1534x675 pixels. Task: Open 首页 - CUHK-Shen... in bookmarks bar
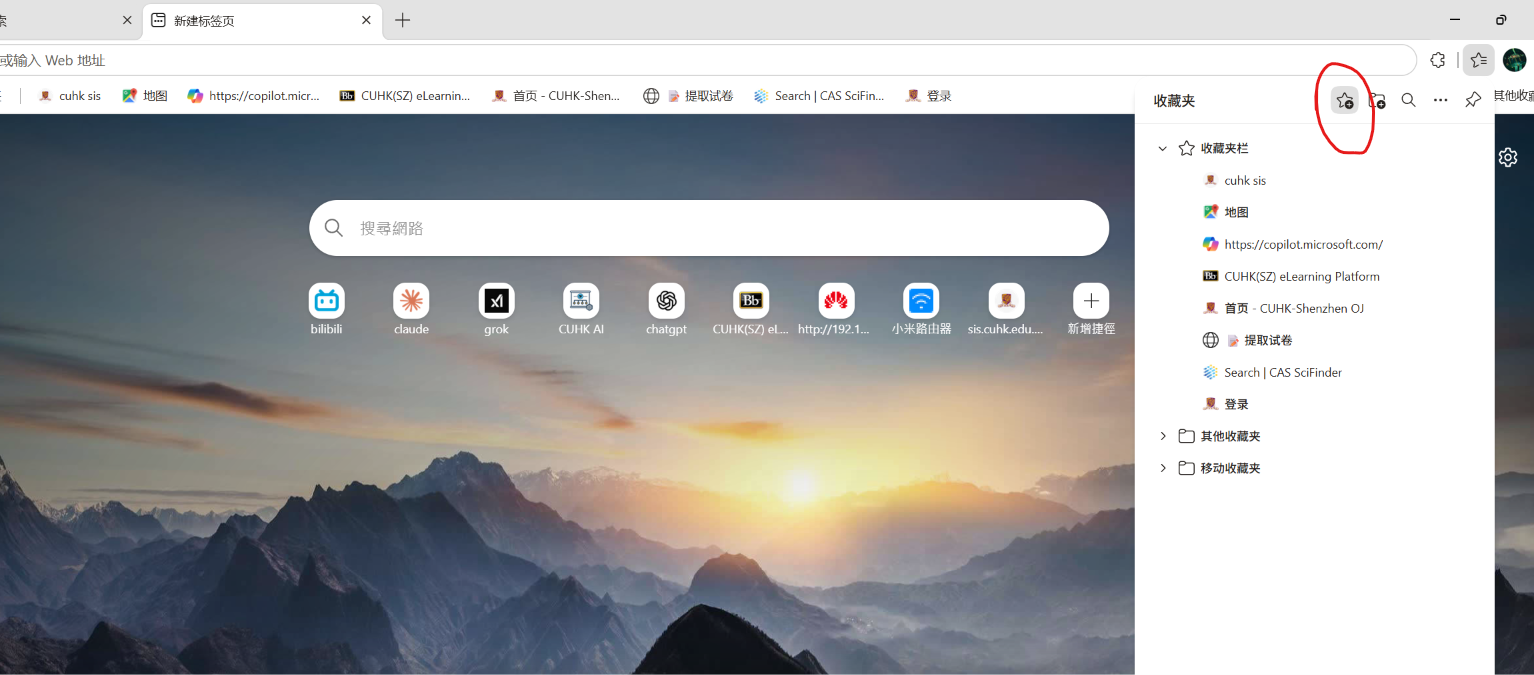(556, 96)
